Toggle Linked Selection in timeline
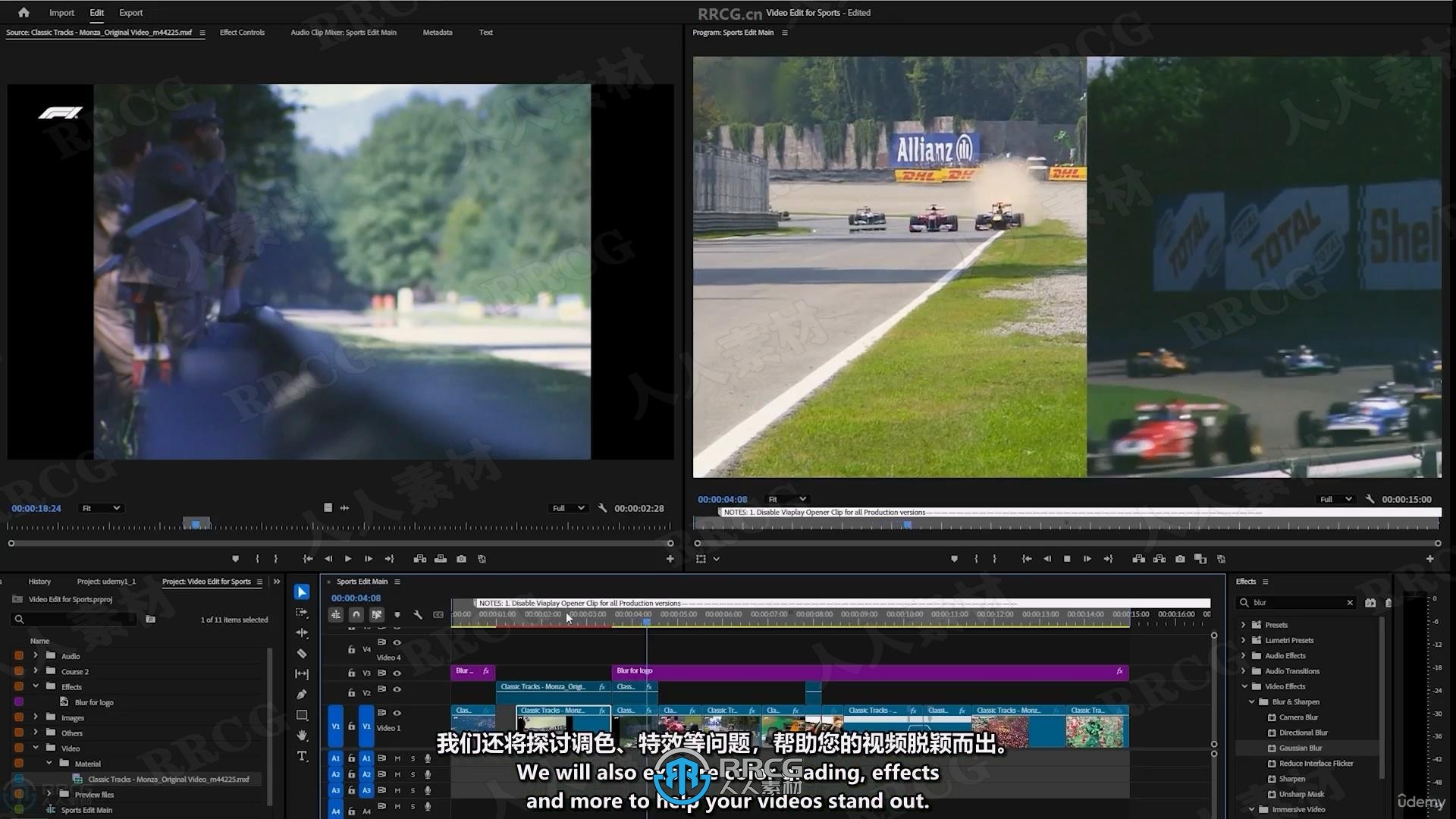 coord(377,614)
